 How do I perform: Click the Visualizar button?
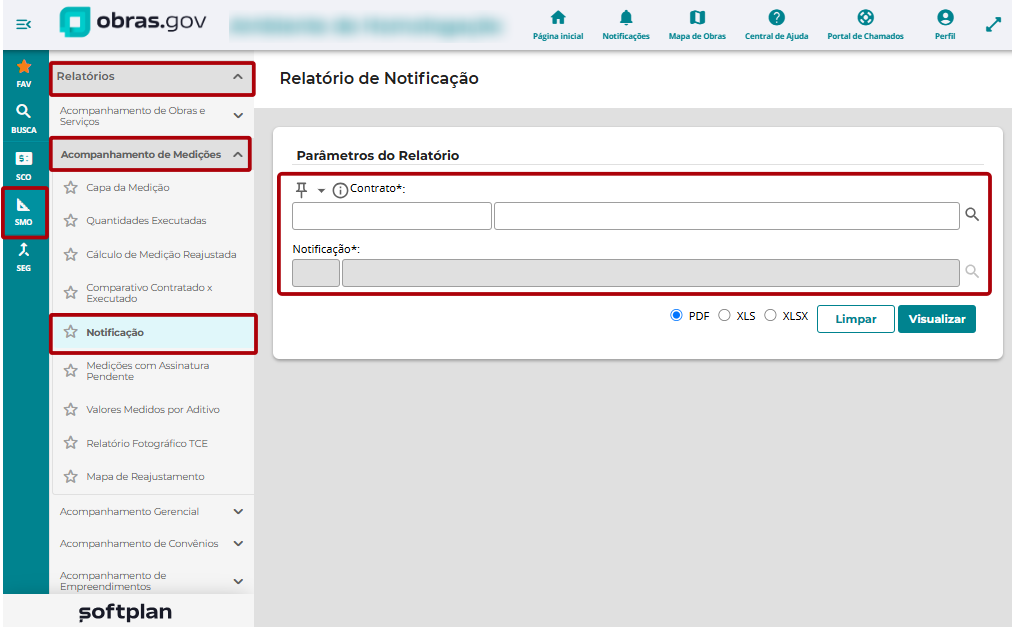(937, 319)
